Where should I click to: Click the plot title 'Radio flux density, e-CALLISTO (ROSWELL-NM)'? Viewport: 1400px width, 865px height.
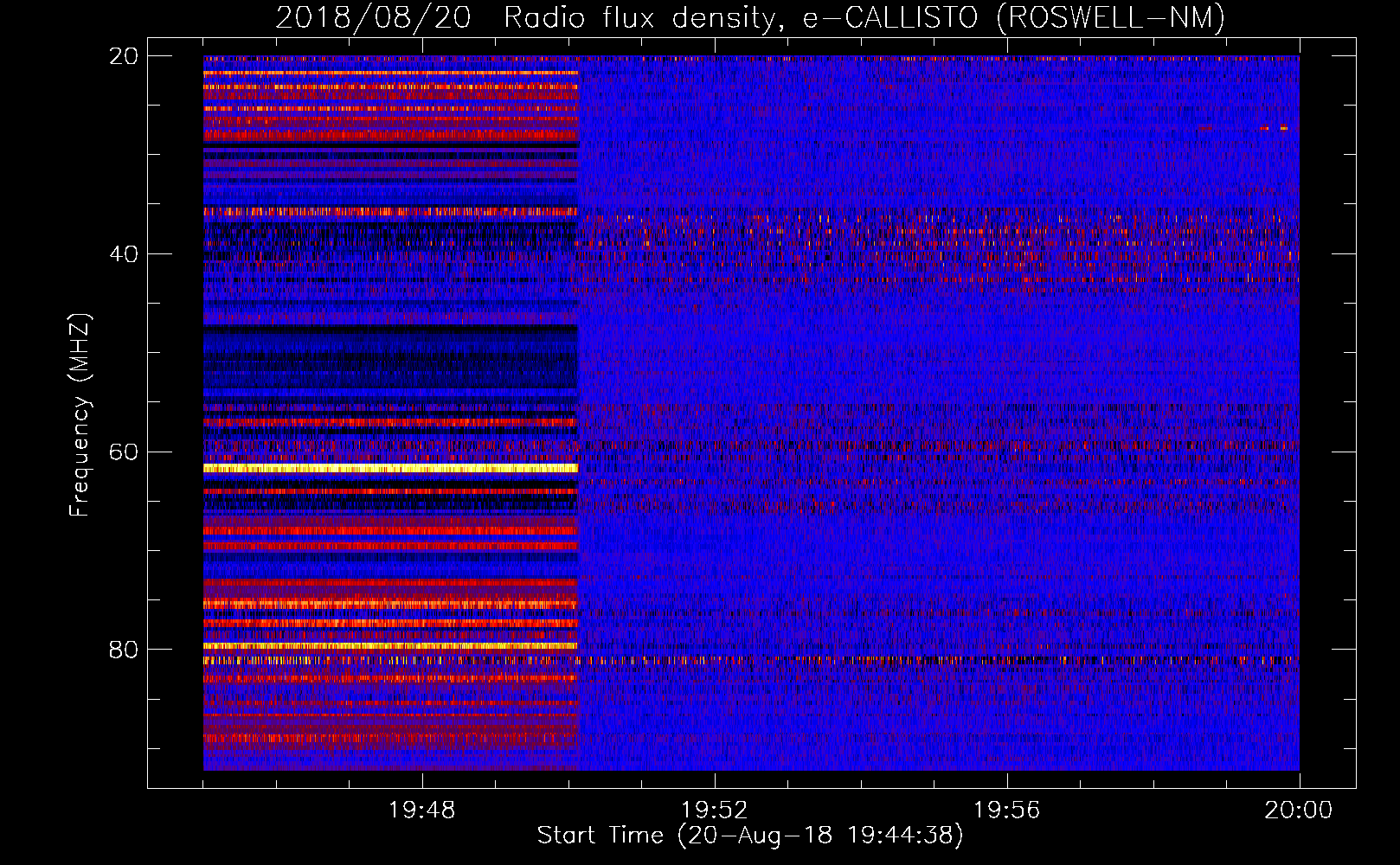tap(864, 18)
